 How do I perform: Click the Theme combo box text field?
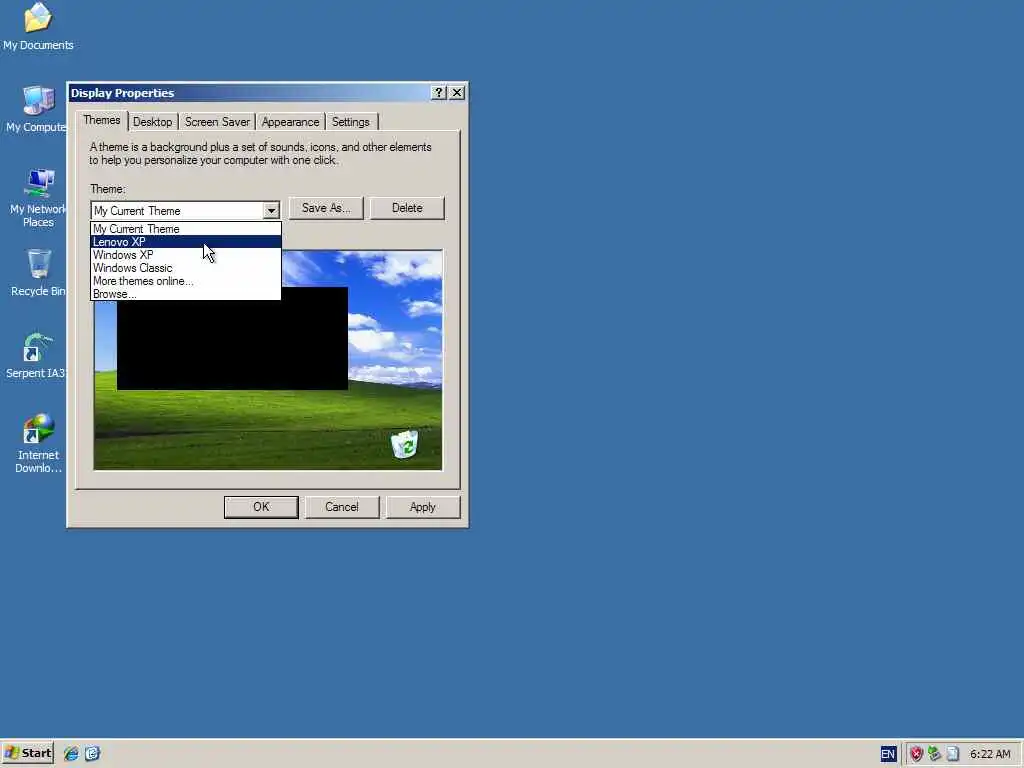point(177,210)
